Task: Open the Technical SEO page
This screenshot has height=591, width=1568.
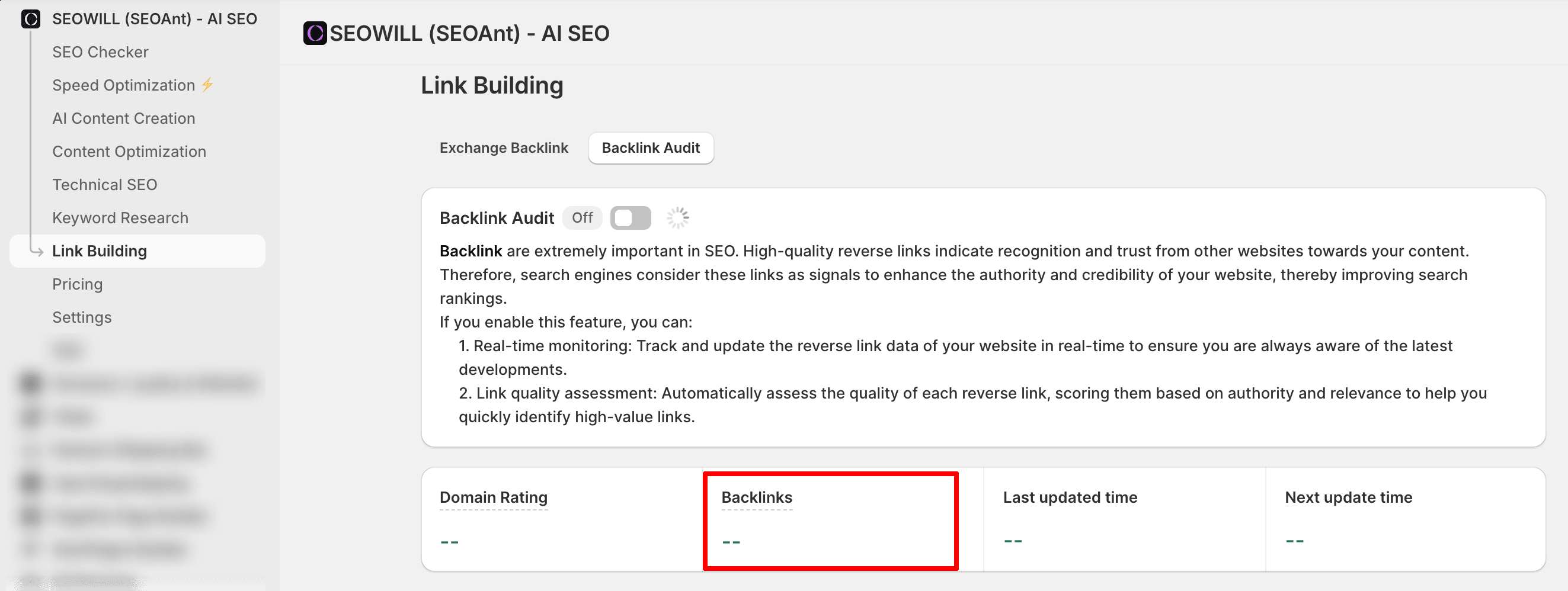Action: tap(105, 185)
